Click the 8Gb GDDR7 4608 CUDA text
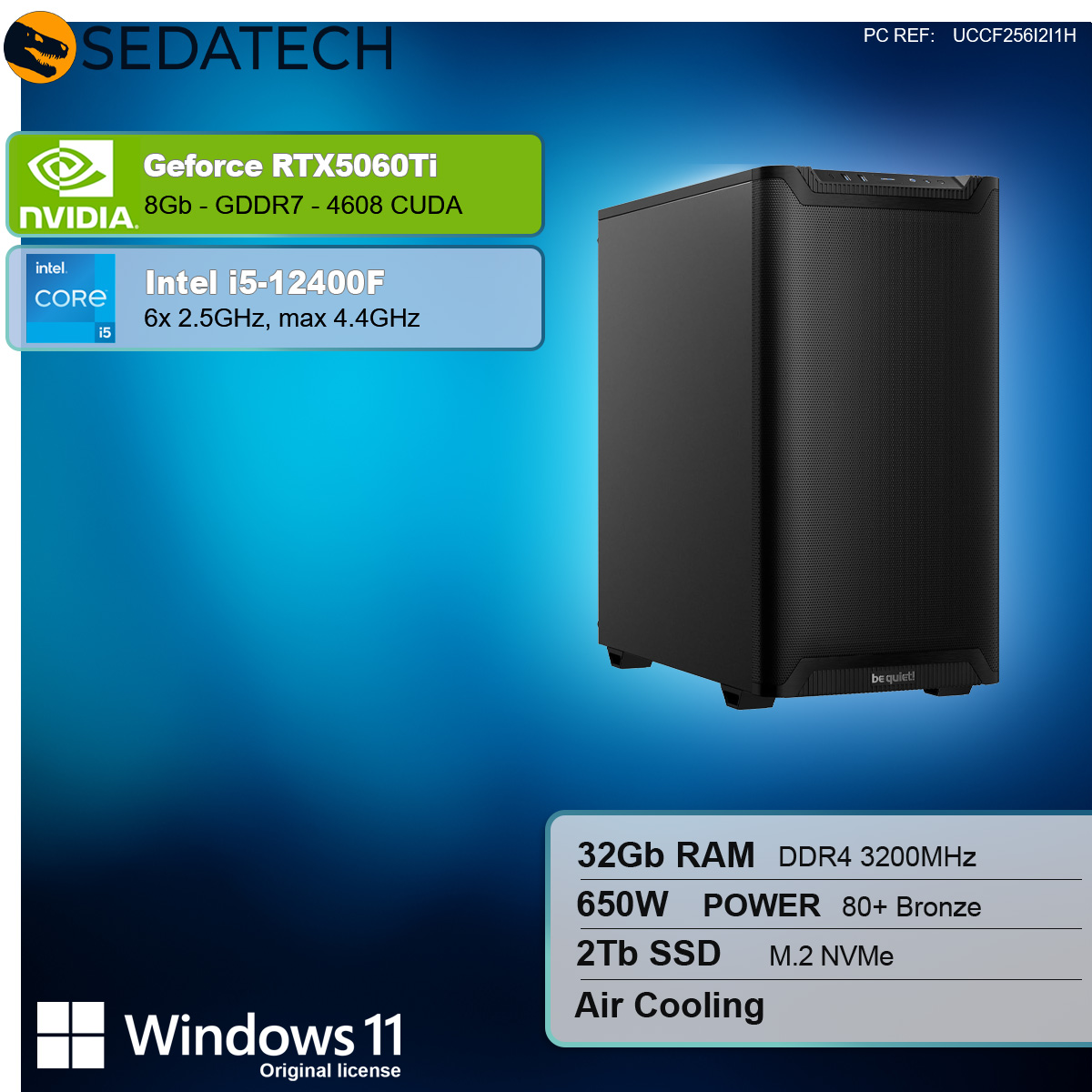Viewport: 1092px width, 1092px height. [303, 206]
